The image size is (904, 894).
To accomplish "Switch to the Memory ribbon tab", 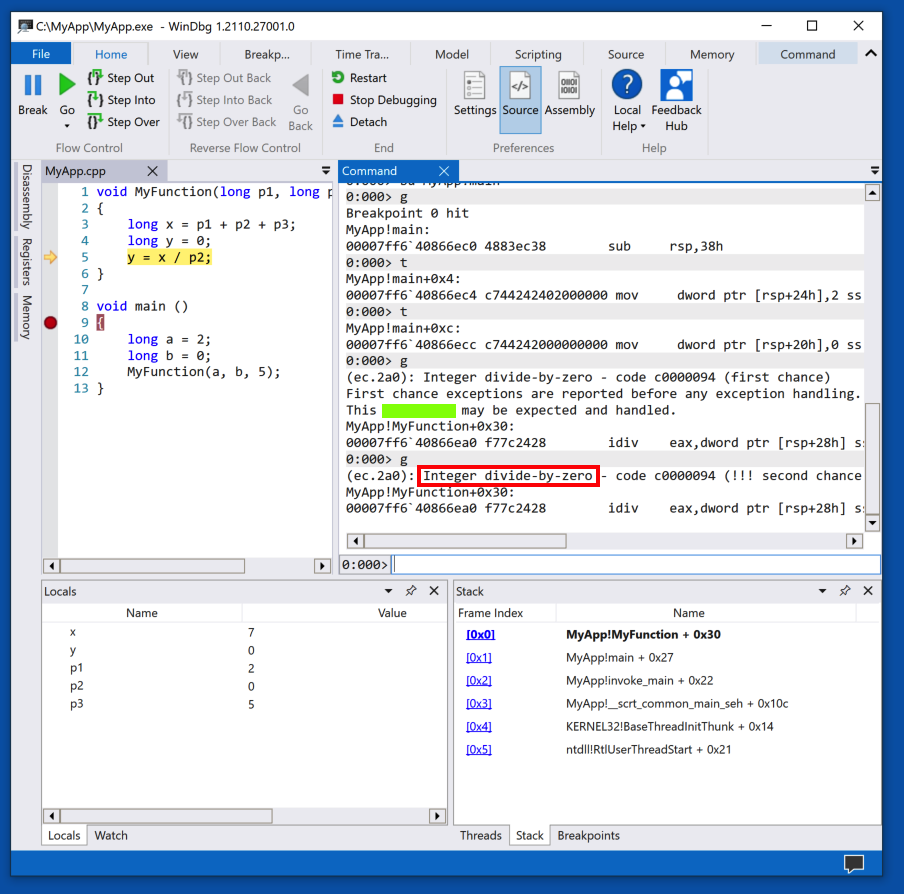I will pyautogui.click(x=711, y=54).
